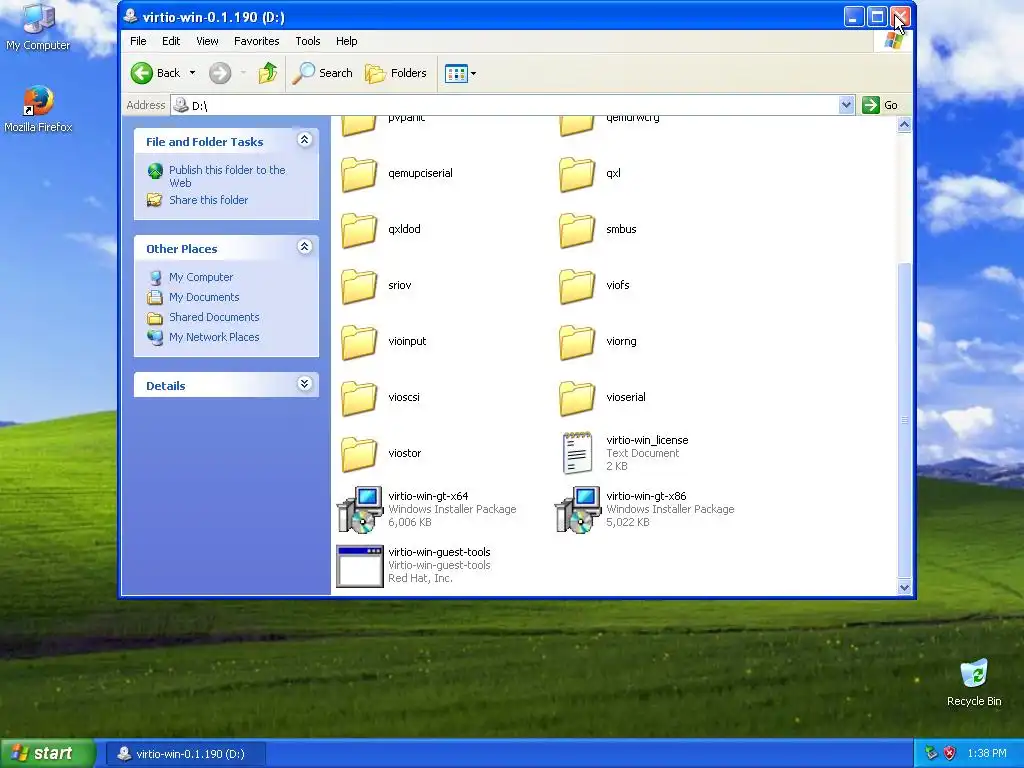Viewport: 1024px width, 768px height.
Task: Toggle the Folders tree pane
Action: click(x=396, y=73)
